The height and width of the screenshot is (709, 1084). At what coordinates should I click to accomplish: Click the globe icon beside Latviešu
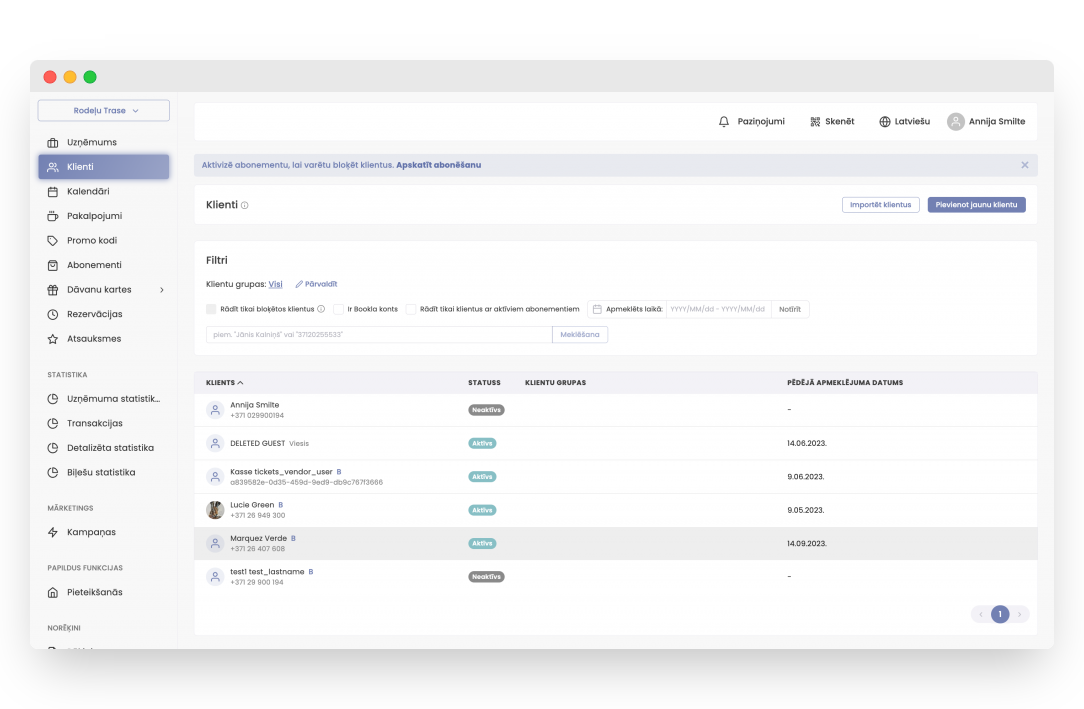tap(885, 122)
